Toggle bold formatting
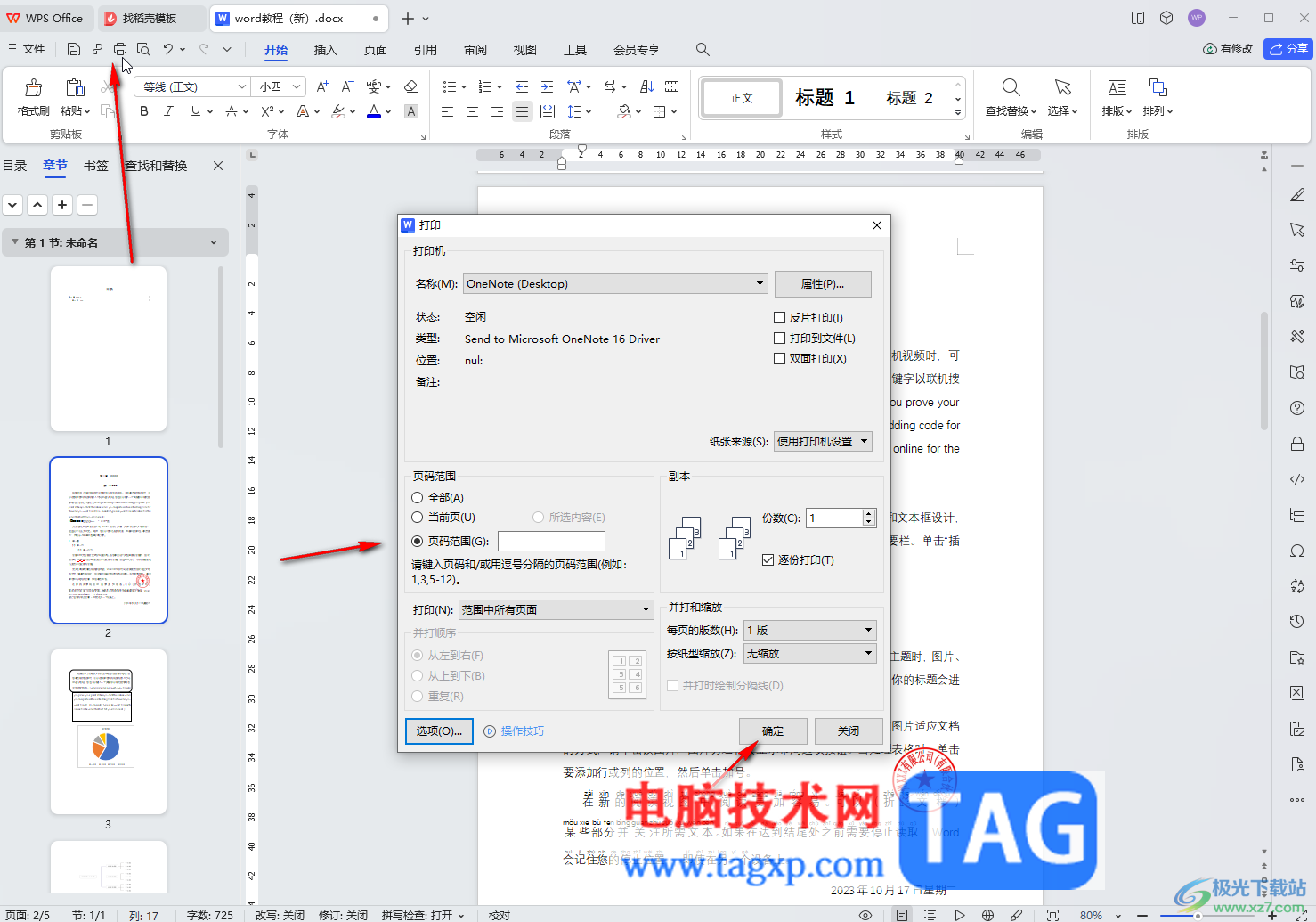 click(x=144, y=111)
